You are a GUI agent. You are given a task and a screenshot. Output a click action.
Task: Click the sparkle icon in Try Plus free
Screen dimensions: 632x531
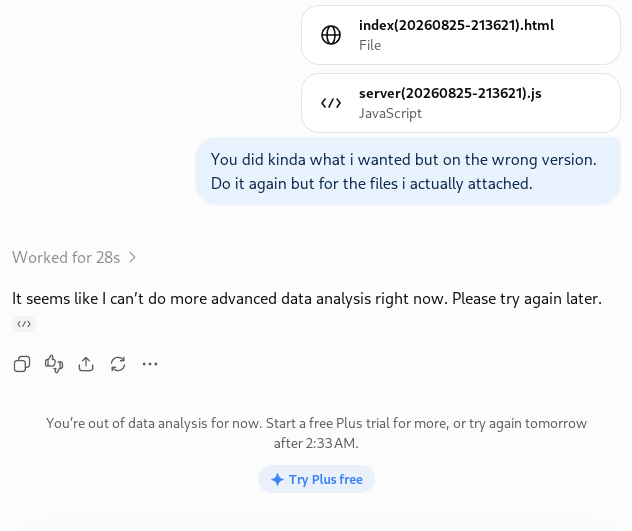coord(277,479)
